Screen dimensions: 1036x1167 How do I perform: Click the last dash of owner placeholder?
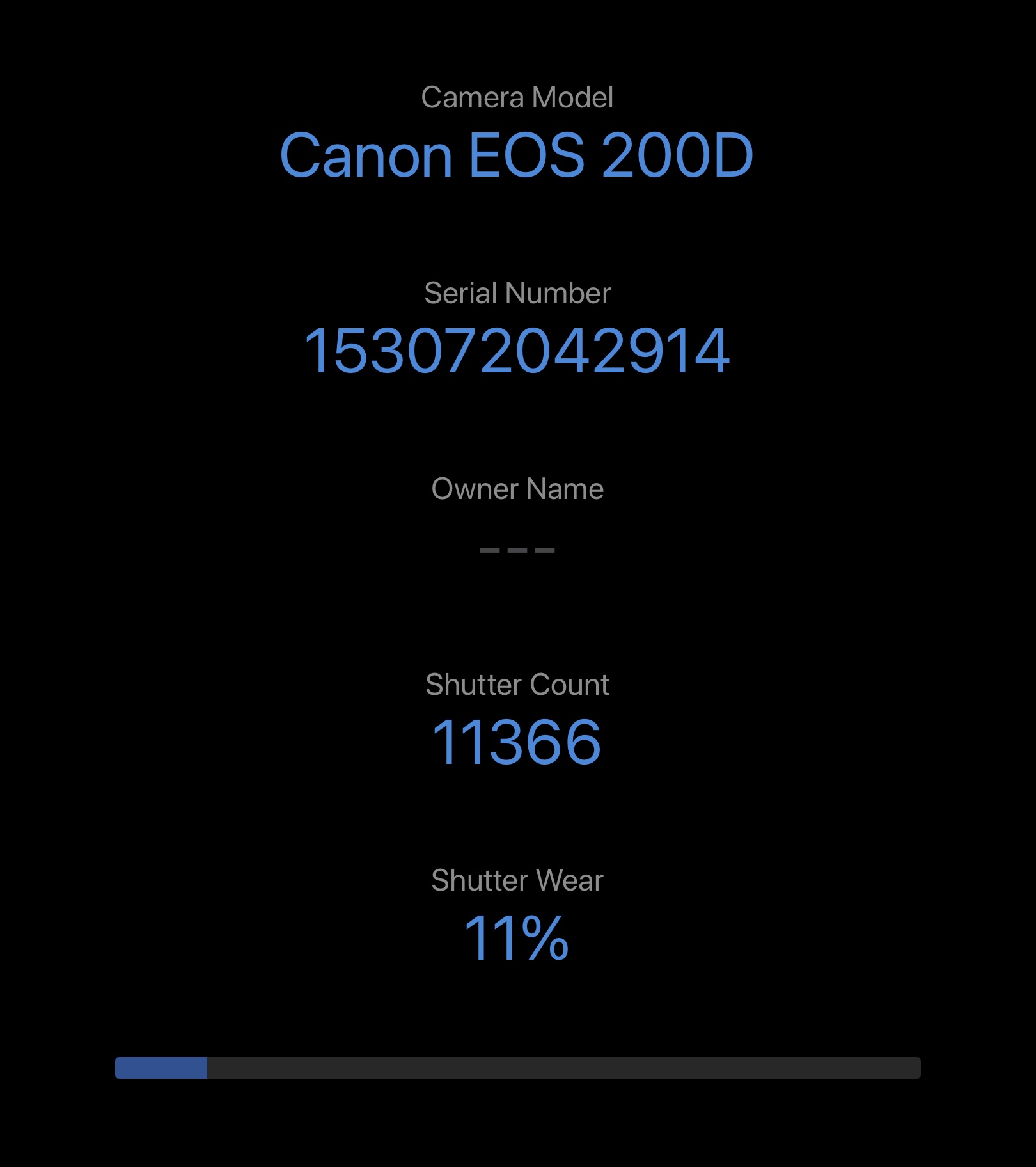coord(545,550)
